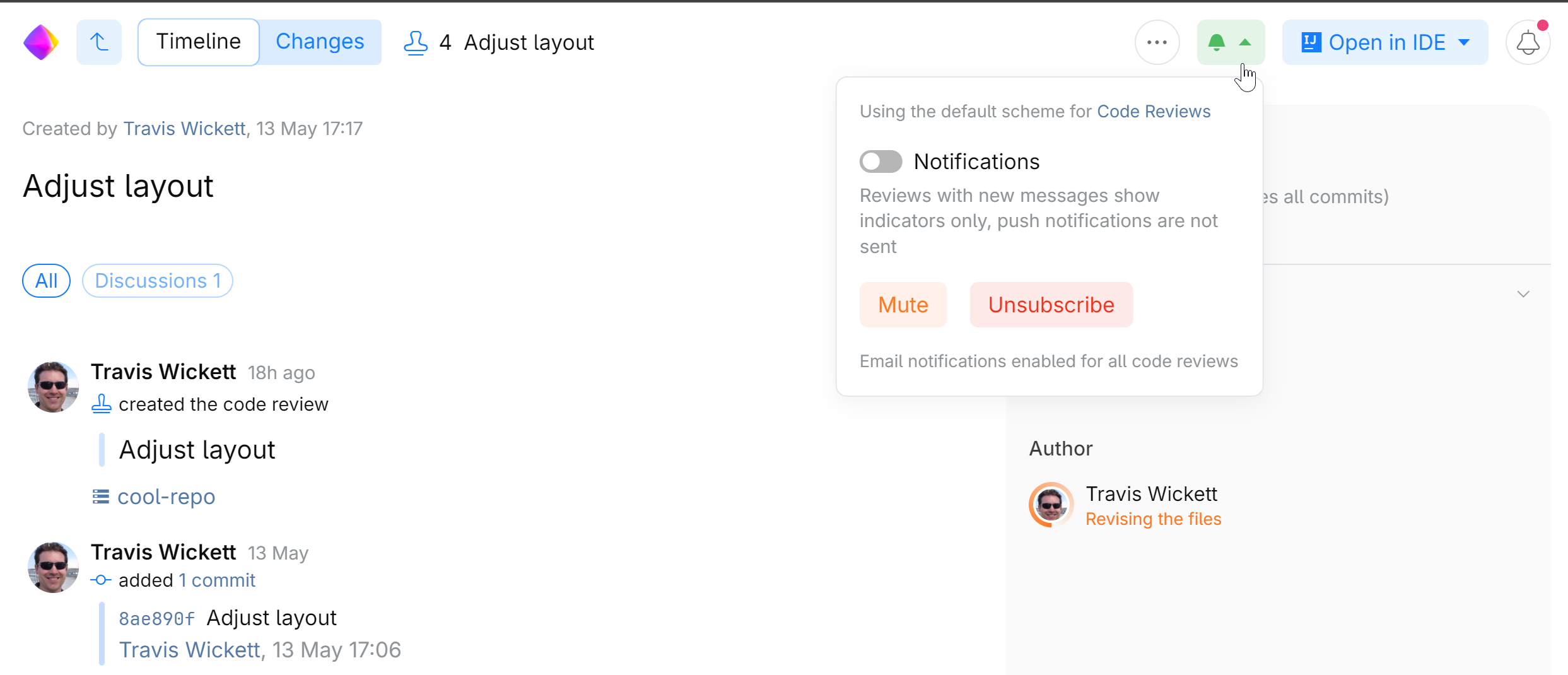Click the code review stamp icon in header
This screenshot has height=675, width=1568.
415,42
